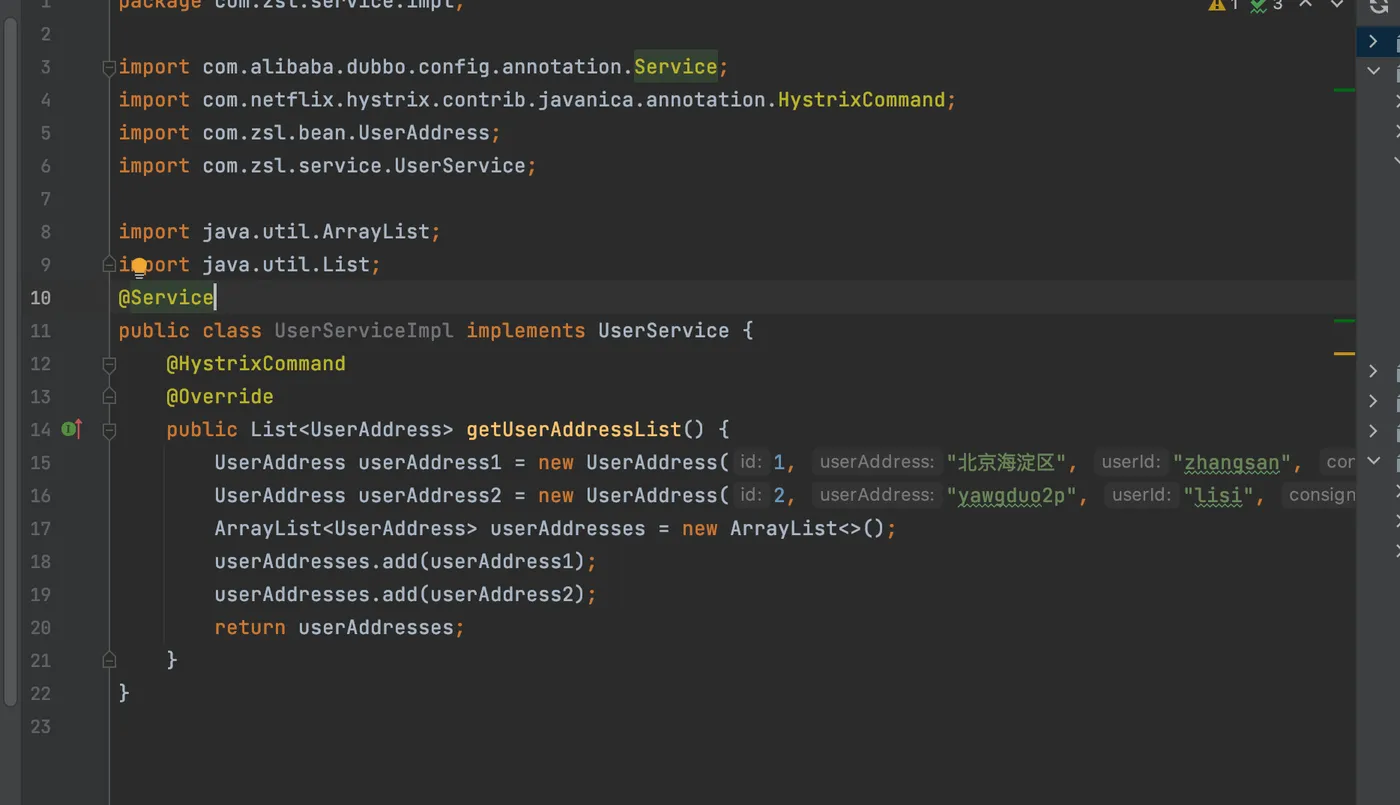The width and height of the screenshot is (1400, 805).
Task: Click "UserAddress" in the com.zsl.bean import
Action: (424, 133)
